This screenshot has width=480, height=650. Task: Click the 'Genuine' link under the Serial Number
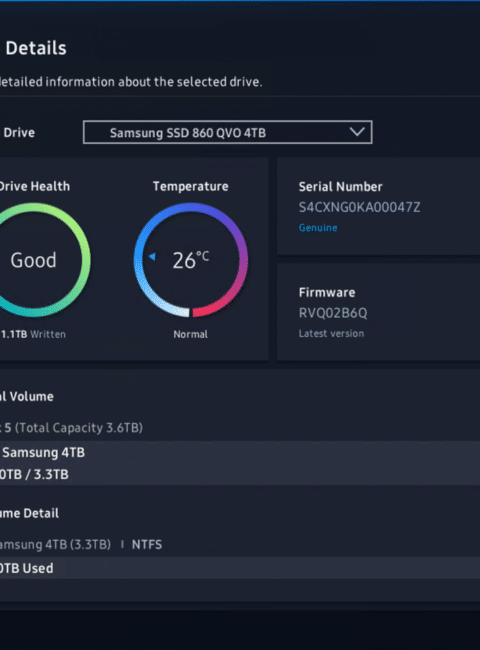coord(318,228)
